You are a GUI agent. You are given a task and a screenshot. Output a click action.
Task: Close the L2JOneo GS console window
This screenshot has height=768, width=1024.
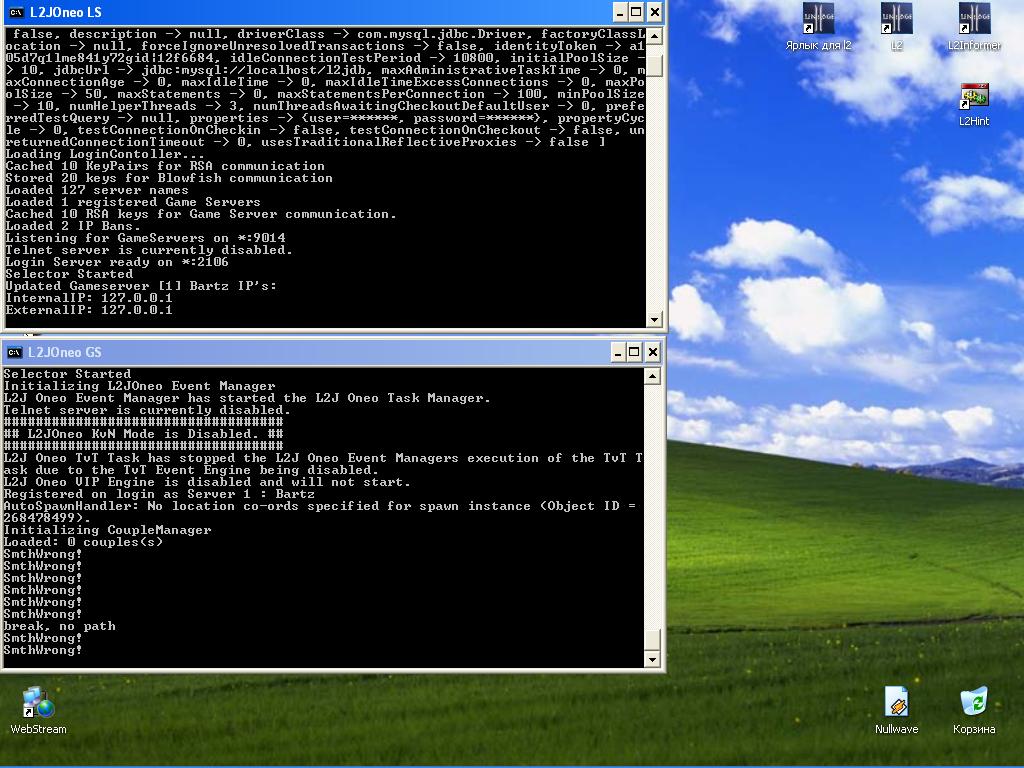tap(652, 353)
